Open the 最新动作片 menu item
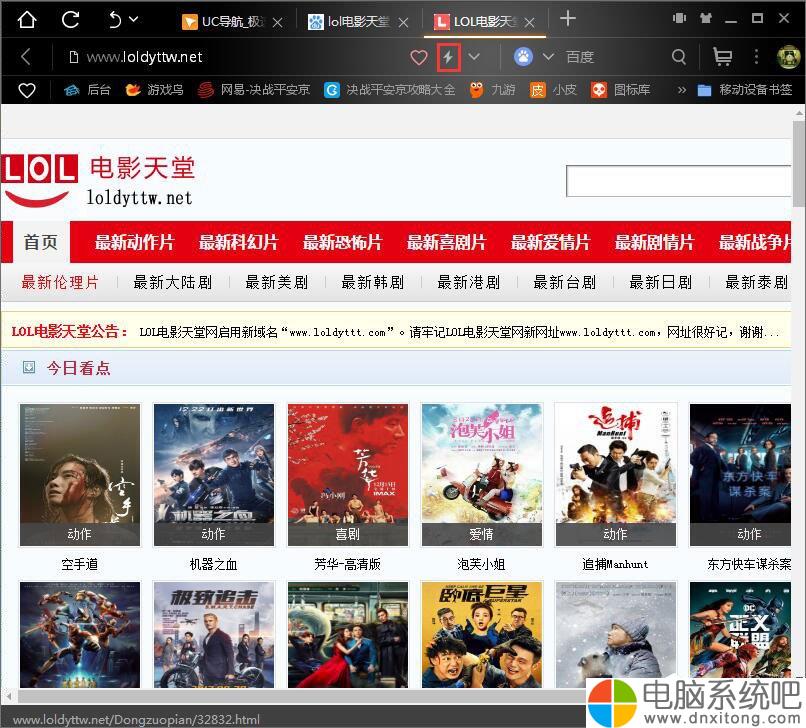 pos(135,242)
